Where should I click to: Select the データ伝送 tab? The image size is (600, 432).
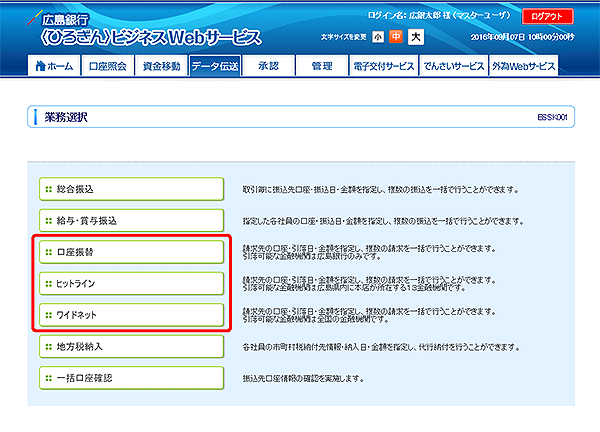(215, 66)
